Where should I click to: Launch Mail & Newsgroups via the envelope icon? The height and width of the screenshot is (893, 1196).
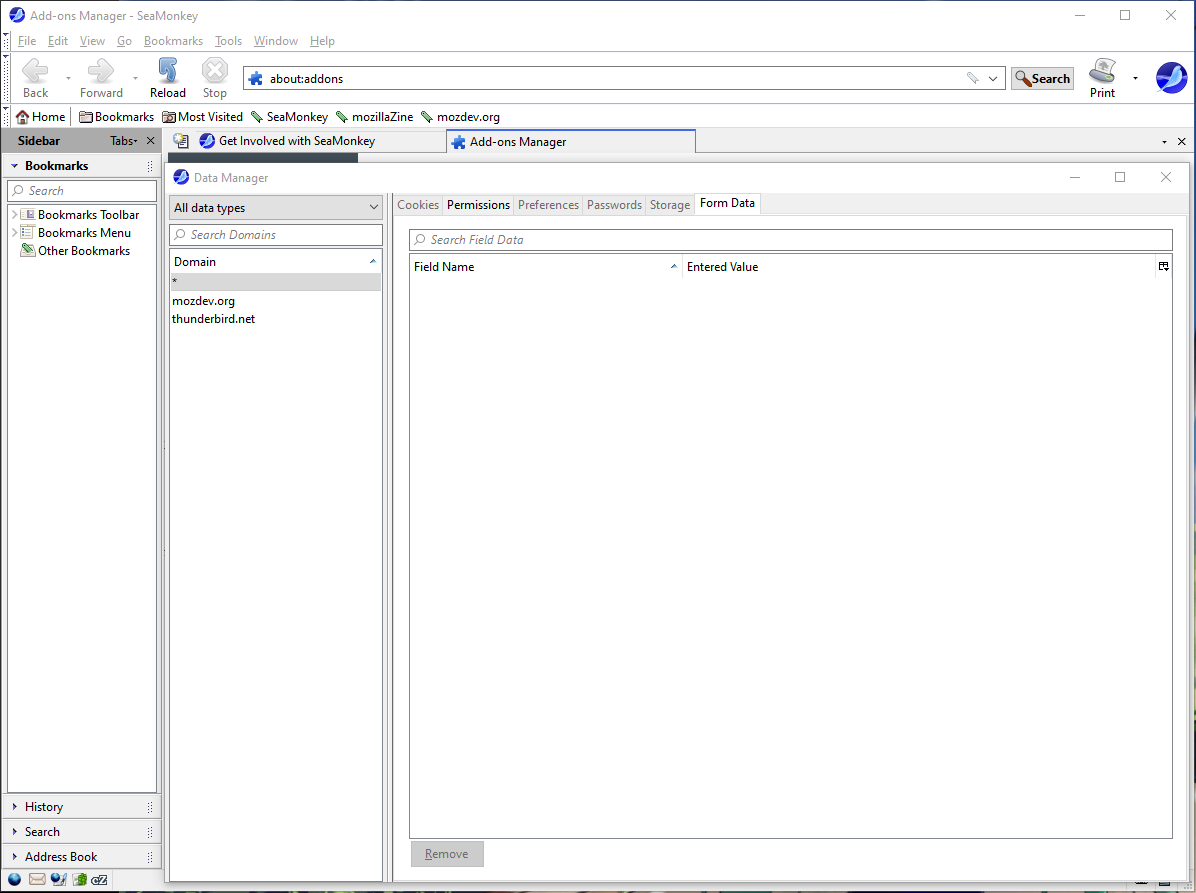37,879
